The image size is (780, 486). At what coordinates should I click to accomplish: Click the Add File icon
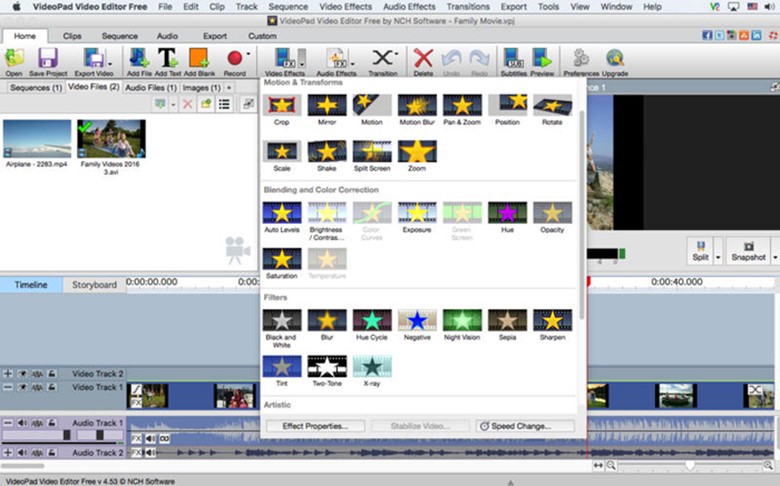(x=139, y=59)
